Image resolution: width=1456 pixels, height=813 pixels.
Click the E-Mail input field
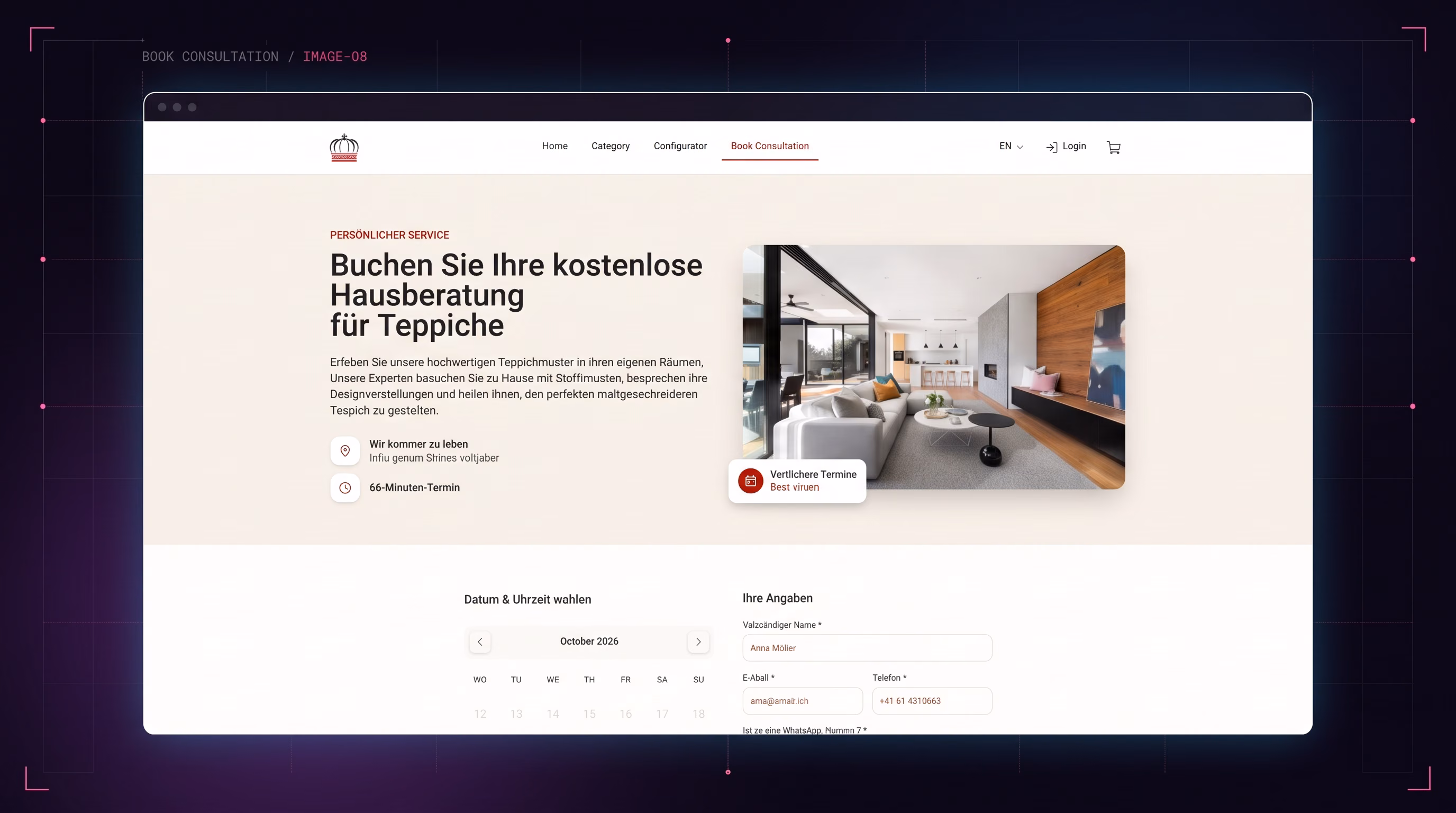(x=802, y=701)
